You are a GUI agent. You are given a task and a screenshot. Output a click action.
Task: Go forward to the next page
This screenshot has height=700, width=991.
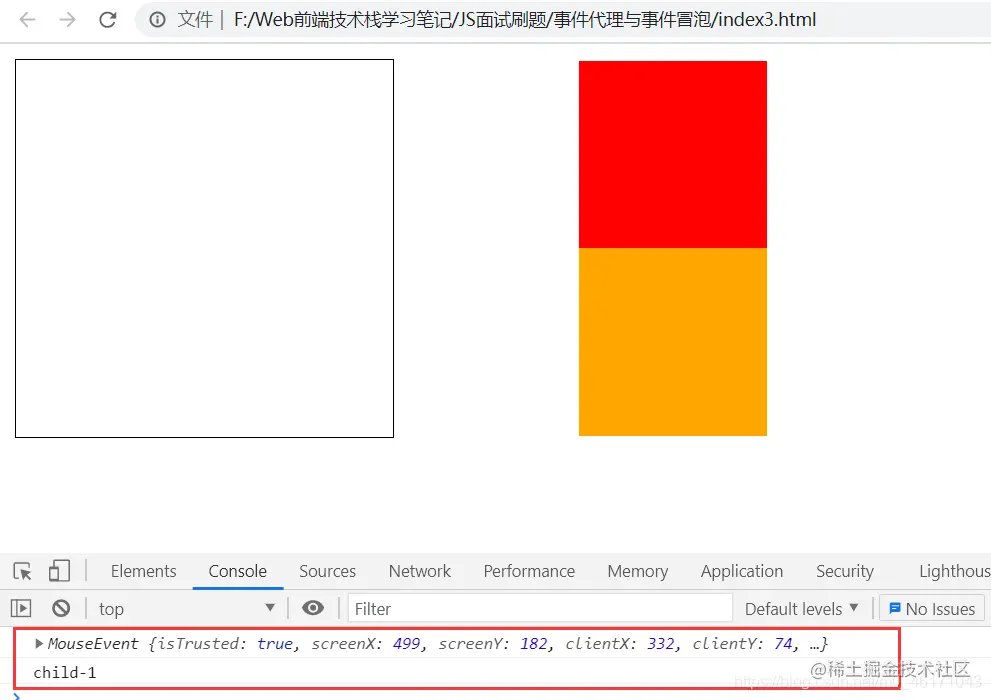(67, 20)
